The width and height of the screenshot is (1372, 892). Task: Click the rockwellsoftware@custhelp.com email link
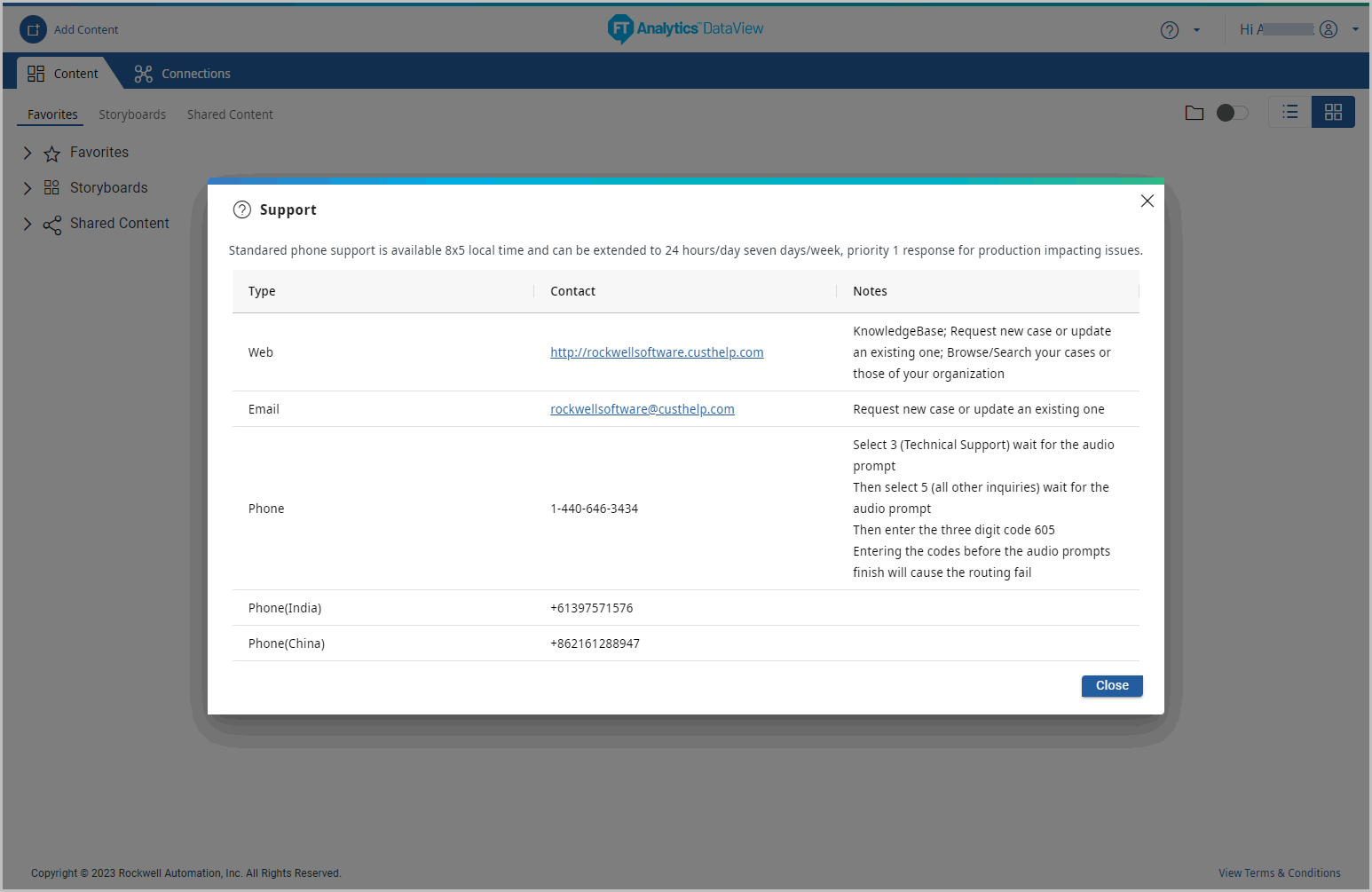pos(643,409)
